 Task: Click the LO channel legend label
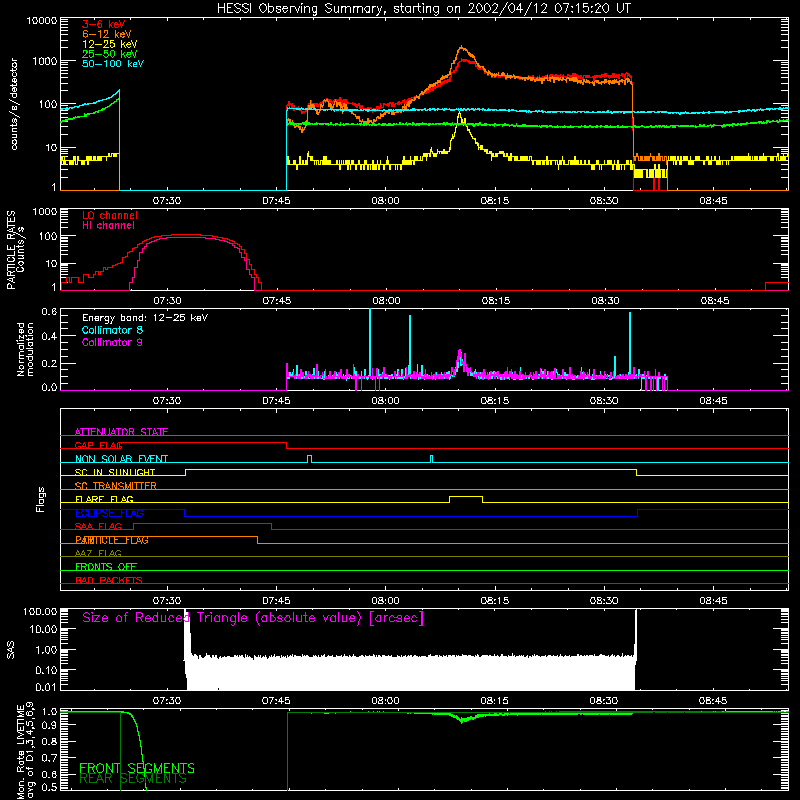tap(110, 215)
